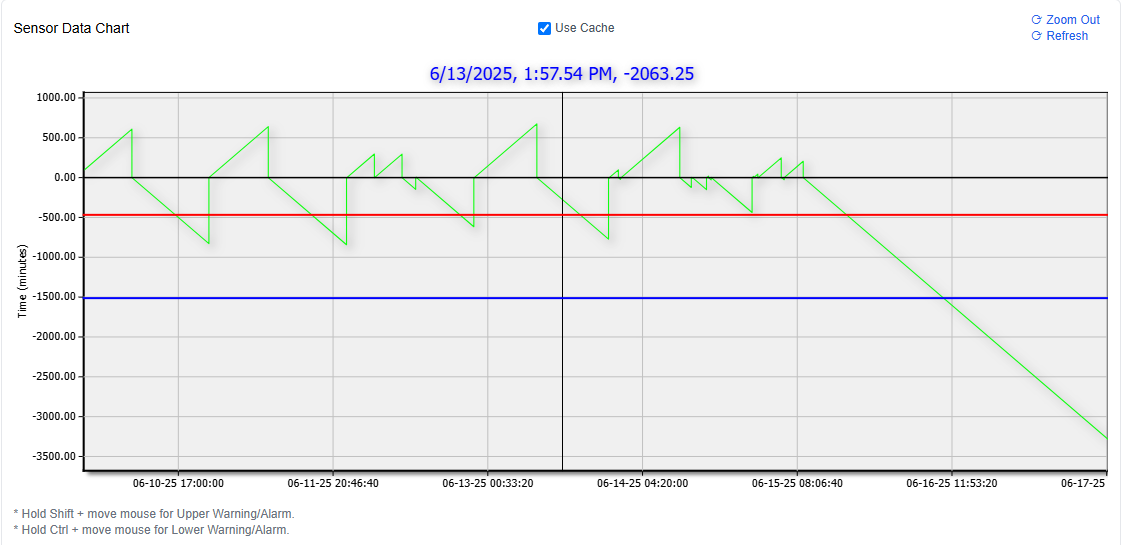Click the Sensor Data Chart title
This screenshot has width=1128, height=545.
click(x=71, y=28)
